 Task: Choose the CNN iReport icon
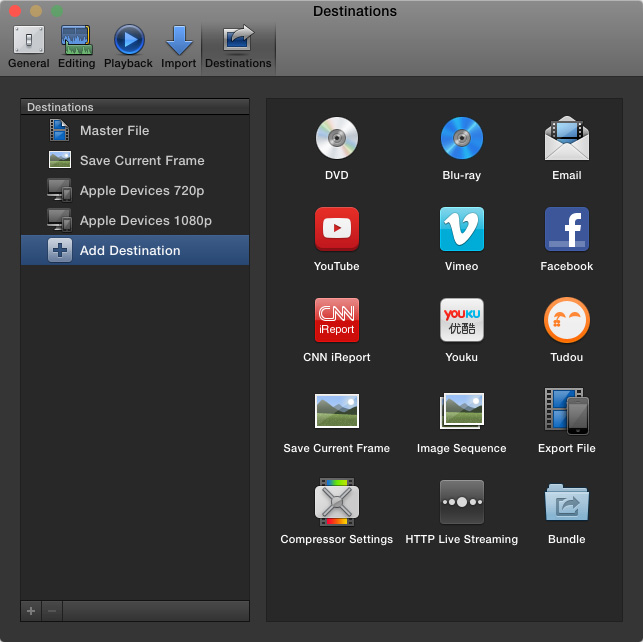pyautogui.click(x=337, y=320)
